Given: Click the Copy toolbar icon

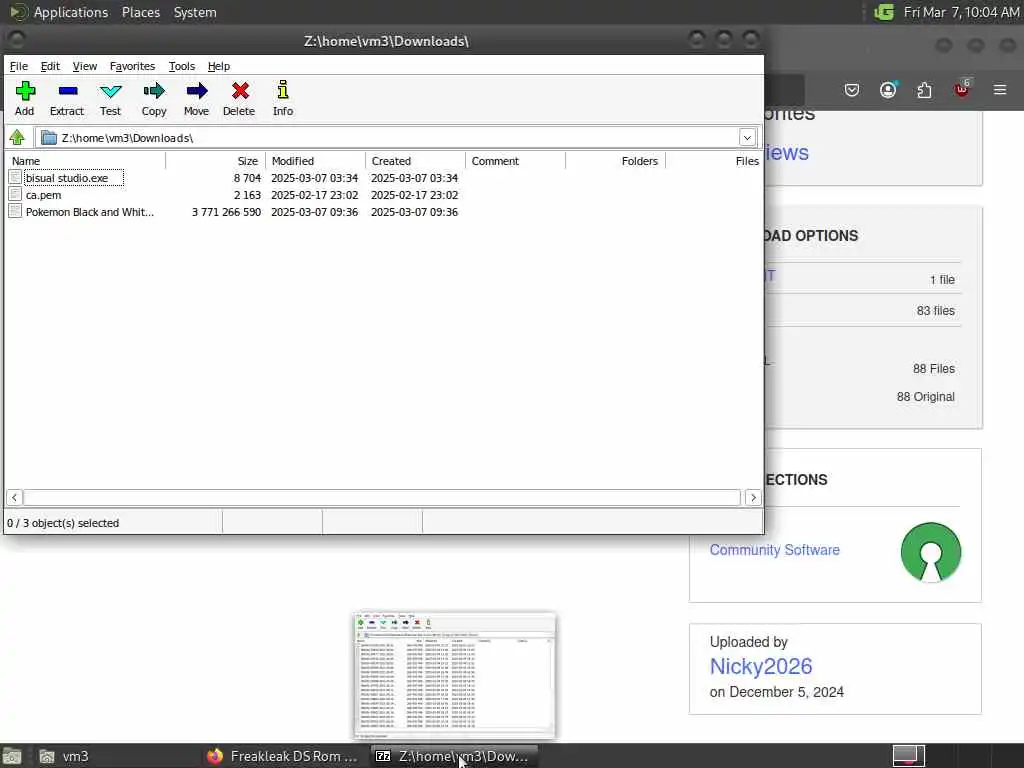Looking at the screenshot, I should [x=154, y=91].
